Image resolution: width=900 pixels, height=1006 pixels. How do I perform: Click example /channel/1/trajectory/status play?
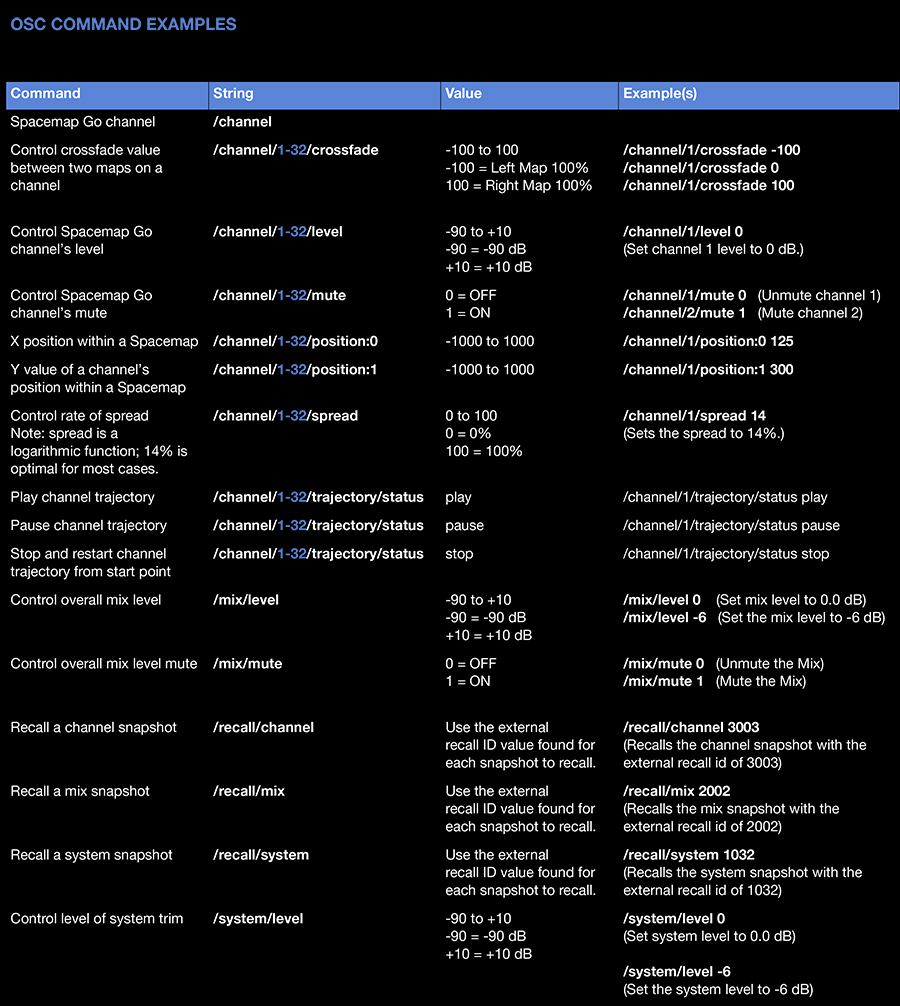point(725,497)
